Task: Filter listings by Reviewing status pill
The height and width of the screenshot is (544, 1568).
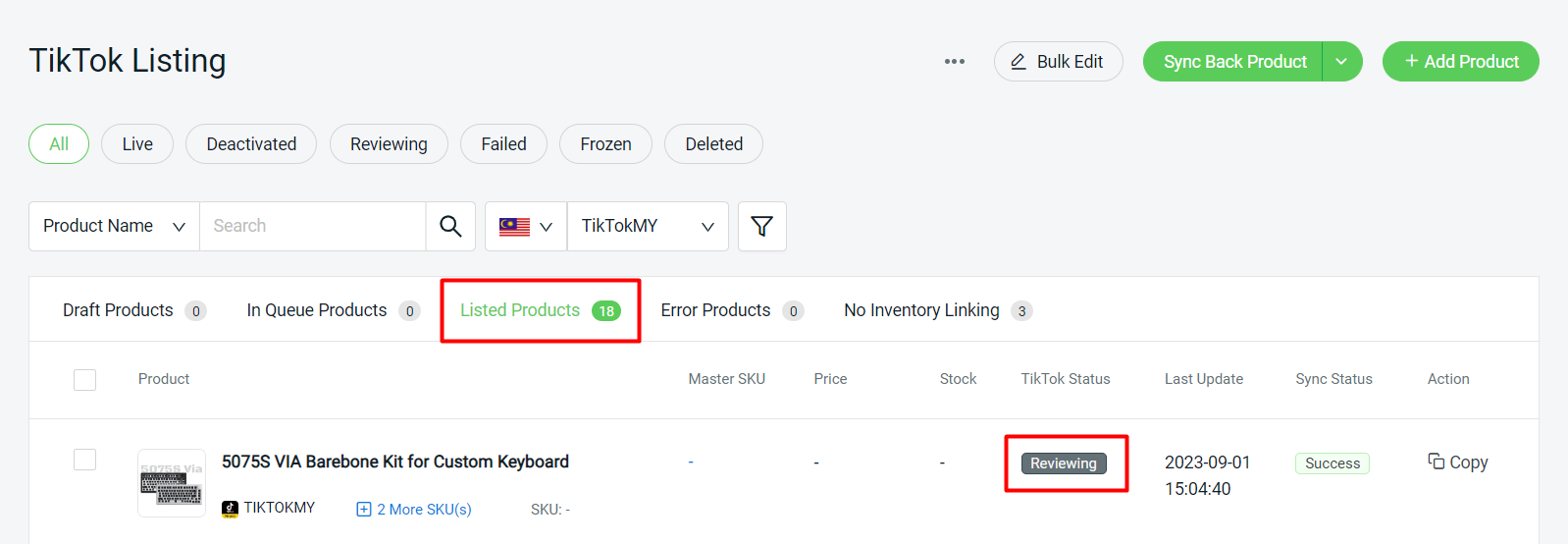Action: [x=389, y=144]
